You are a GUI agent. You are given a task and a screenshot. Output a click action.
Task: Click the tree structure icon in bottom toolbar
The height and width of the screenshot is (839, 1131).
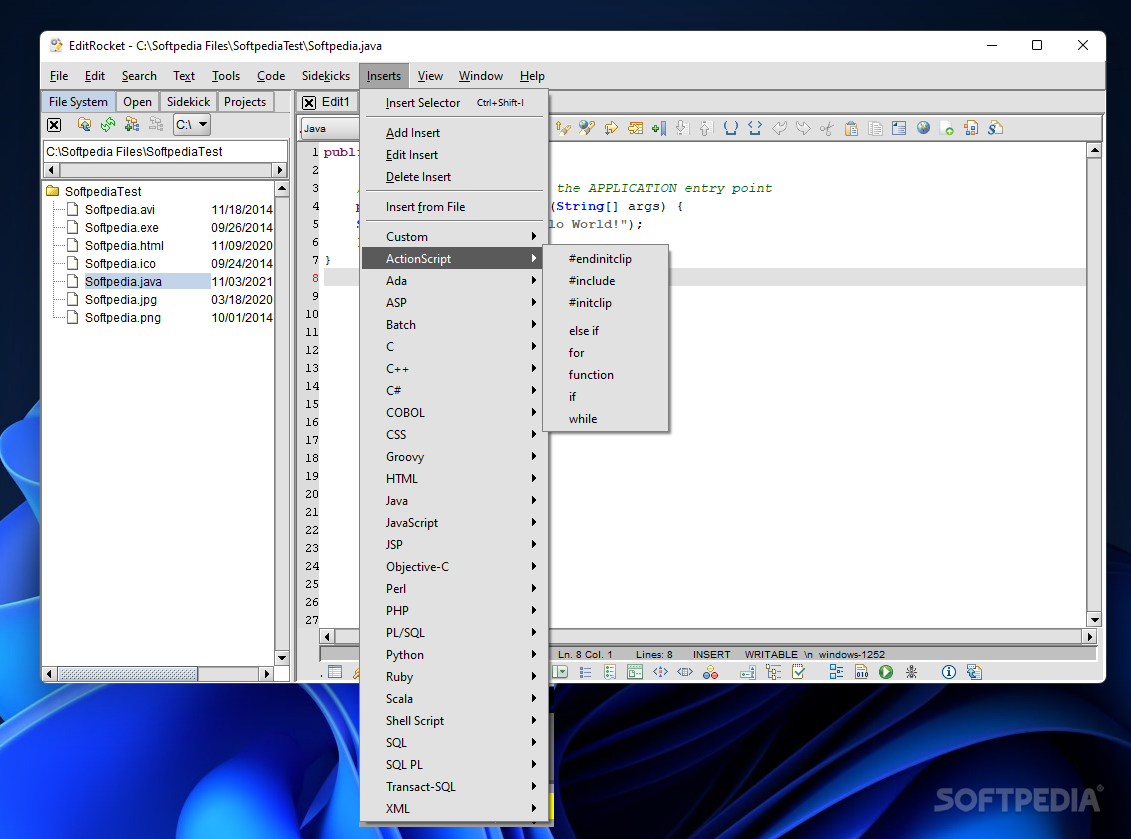point(773,672)
